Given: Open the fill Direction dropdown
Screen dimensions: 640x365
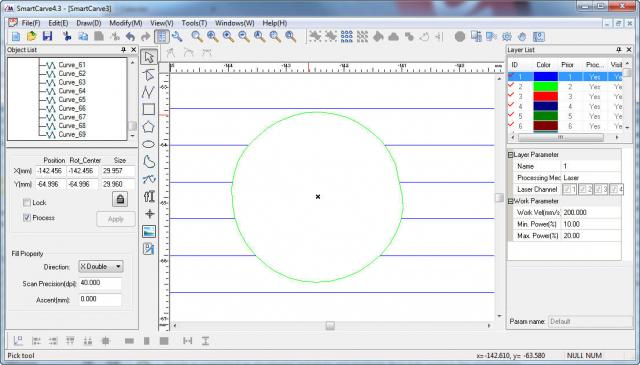Looking at the screenshot, I should 101,267.
